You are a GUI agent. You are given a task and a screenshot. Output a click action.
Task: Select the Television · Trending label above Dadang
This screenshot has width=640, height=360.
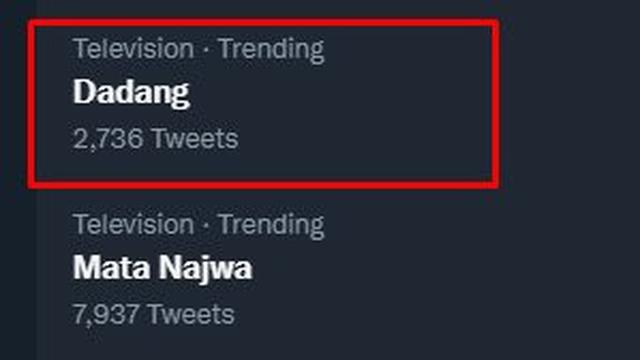tap(199, 50)
